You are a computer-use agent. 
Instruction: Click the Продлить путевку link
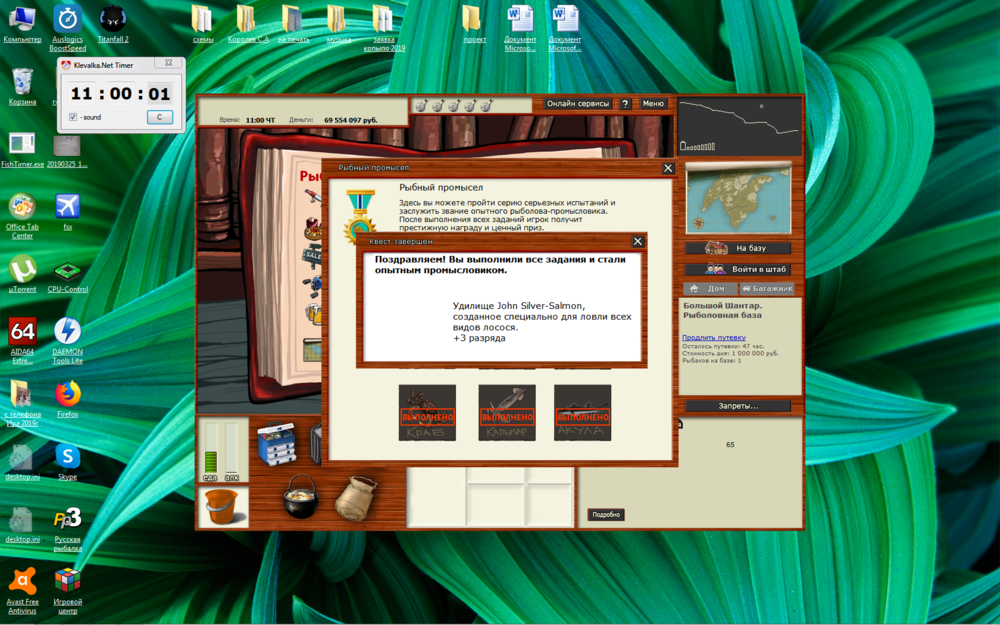(713, 337)
